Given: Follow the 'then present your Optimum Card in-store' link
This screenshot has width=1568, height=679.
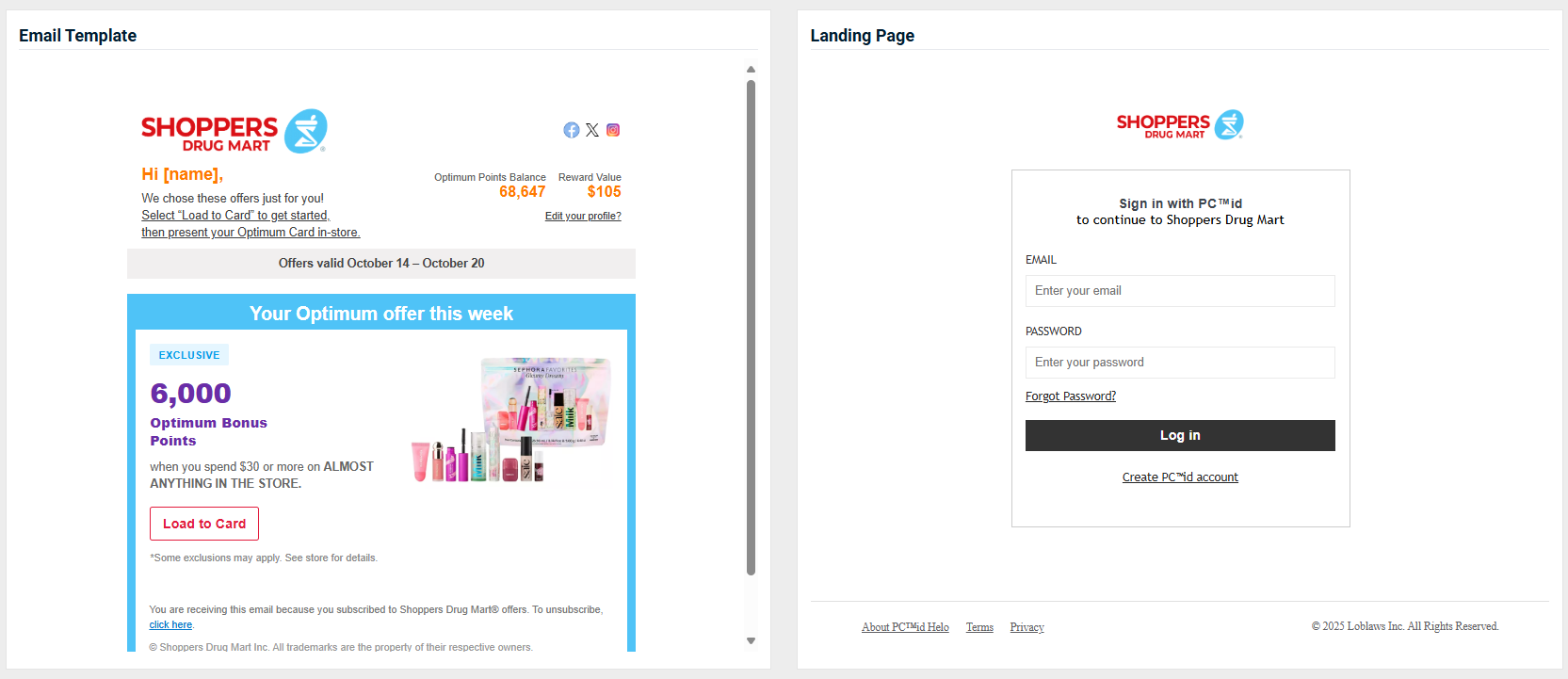Looking at the screenshot, I should point(251,232).
